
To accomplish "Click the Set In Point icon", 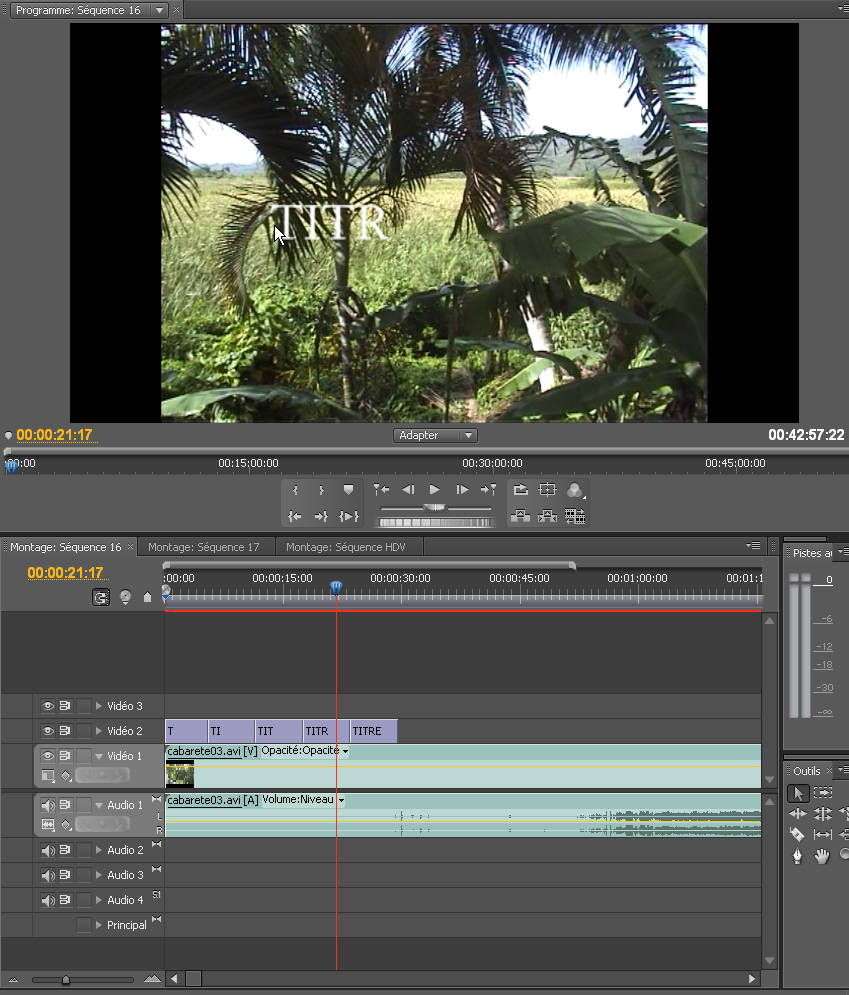I will (295, 490).
